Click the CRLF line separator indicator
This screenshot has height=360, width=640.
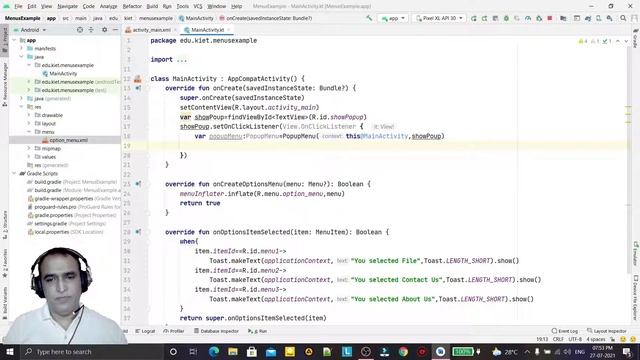click(x=558, y=339)
